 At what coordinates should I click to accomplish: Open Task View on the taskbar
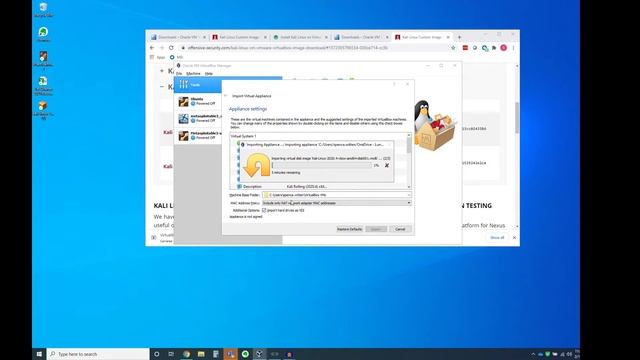point(171,354)
